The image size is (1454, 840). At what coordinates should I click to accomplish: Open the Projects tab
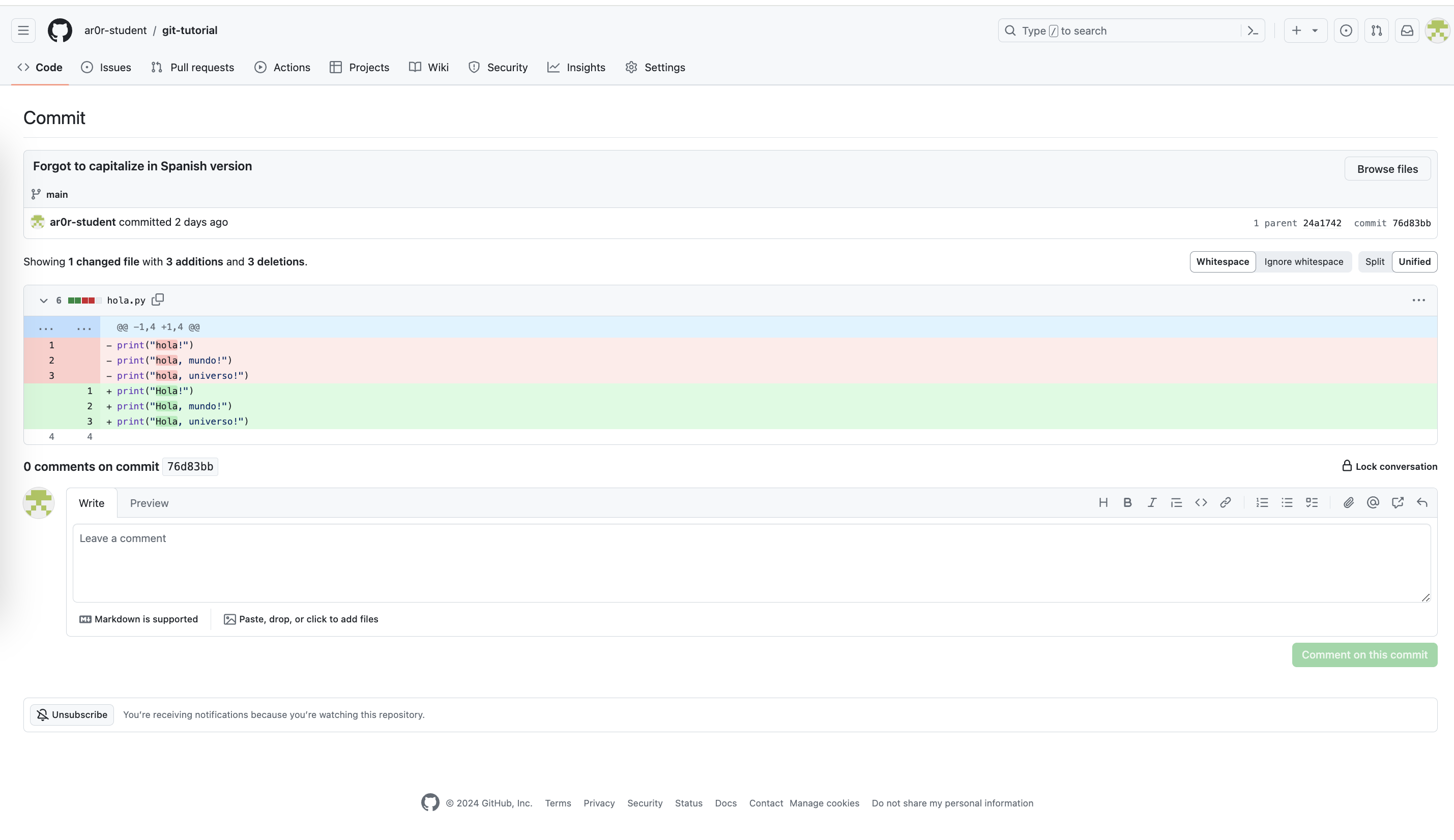pyautogui.click(x=360, y=68)
